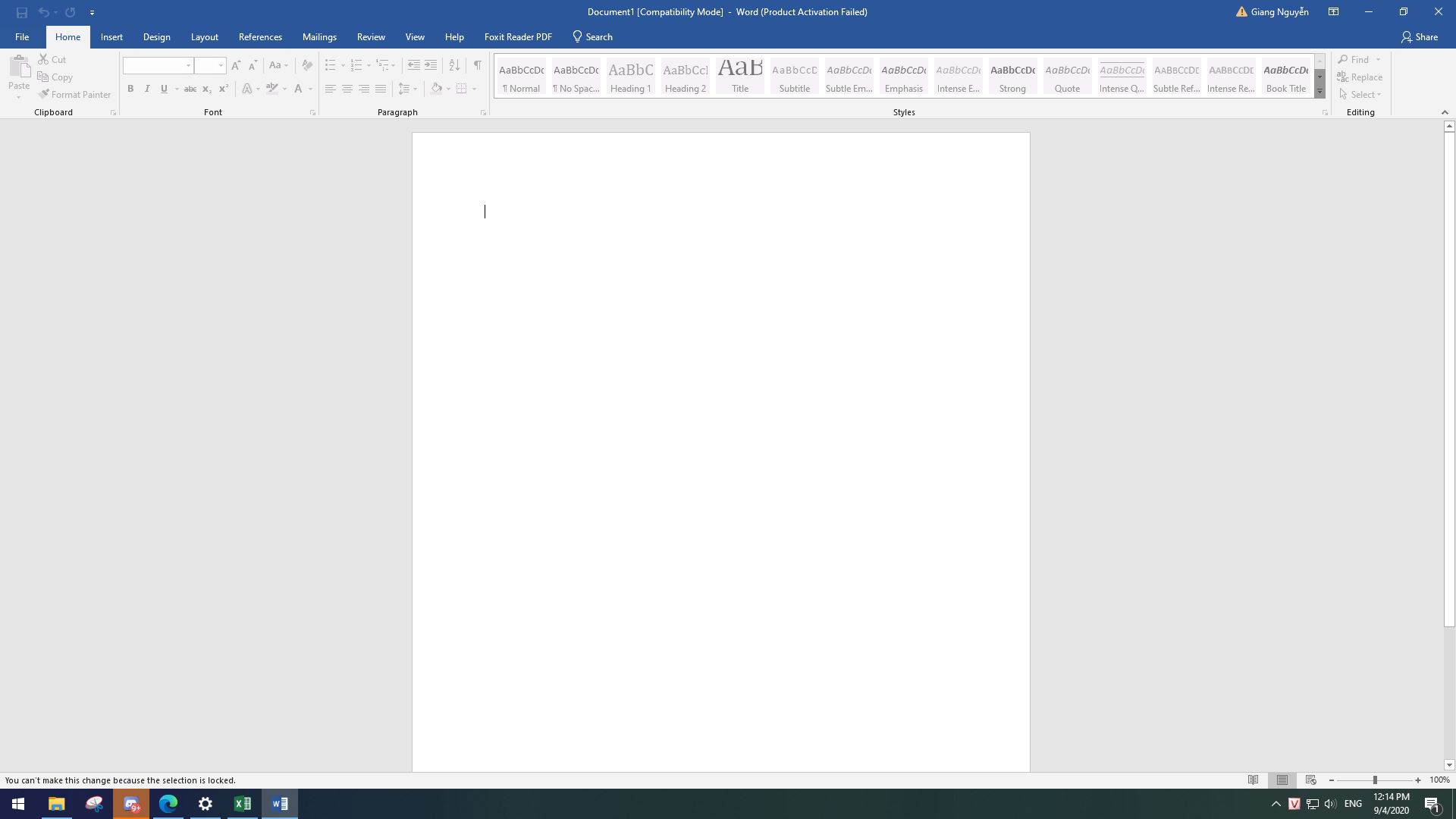Select the Font Color swatch
The image size is (1456, 819).
(x=299, y=90)
